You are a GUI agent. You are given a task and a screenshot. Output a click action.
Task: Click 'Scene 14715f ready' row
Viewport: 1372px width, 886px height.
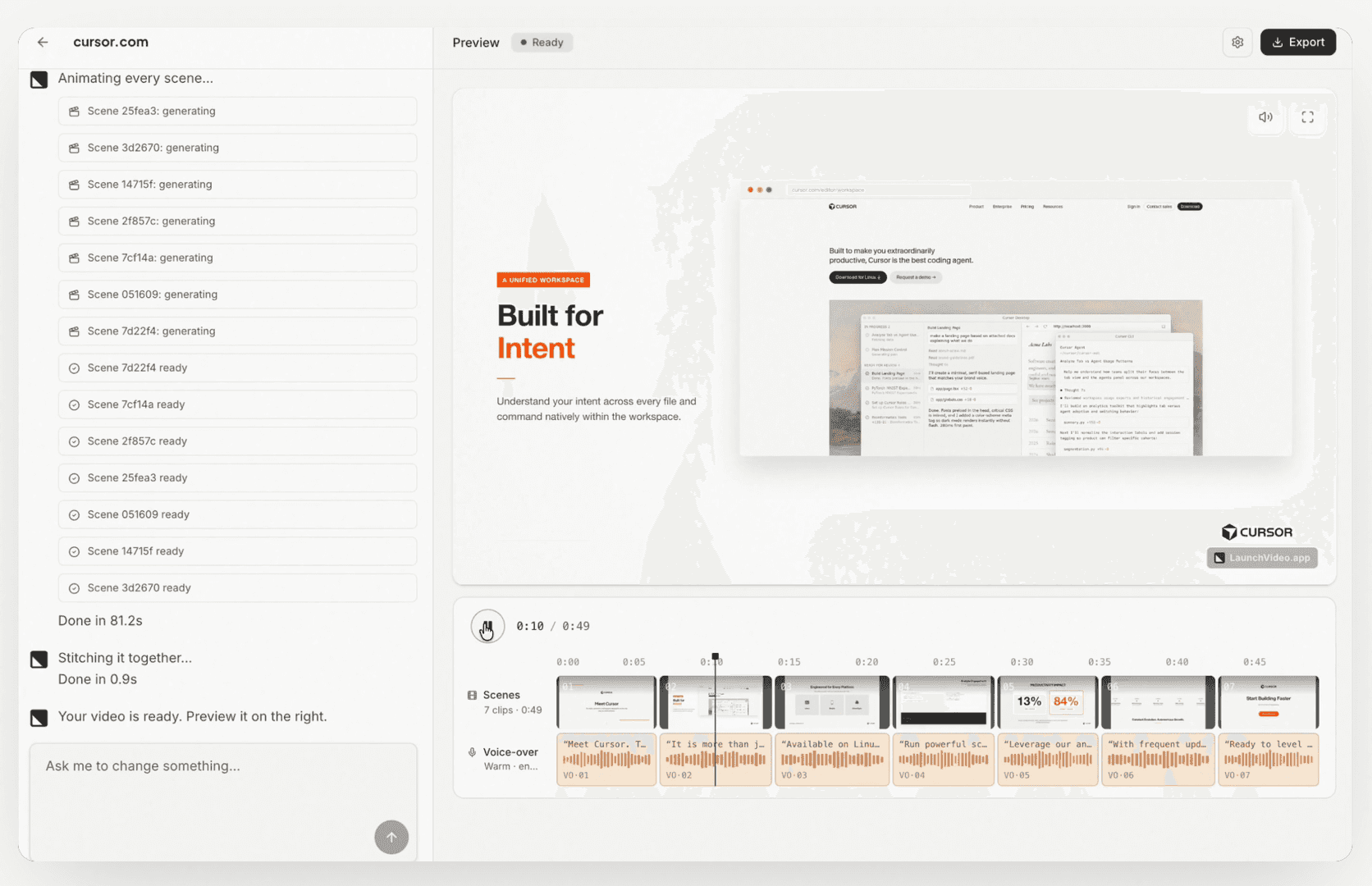[x=237, y=551]
